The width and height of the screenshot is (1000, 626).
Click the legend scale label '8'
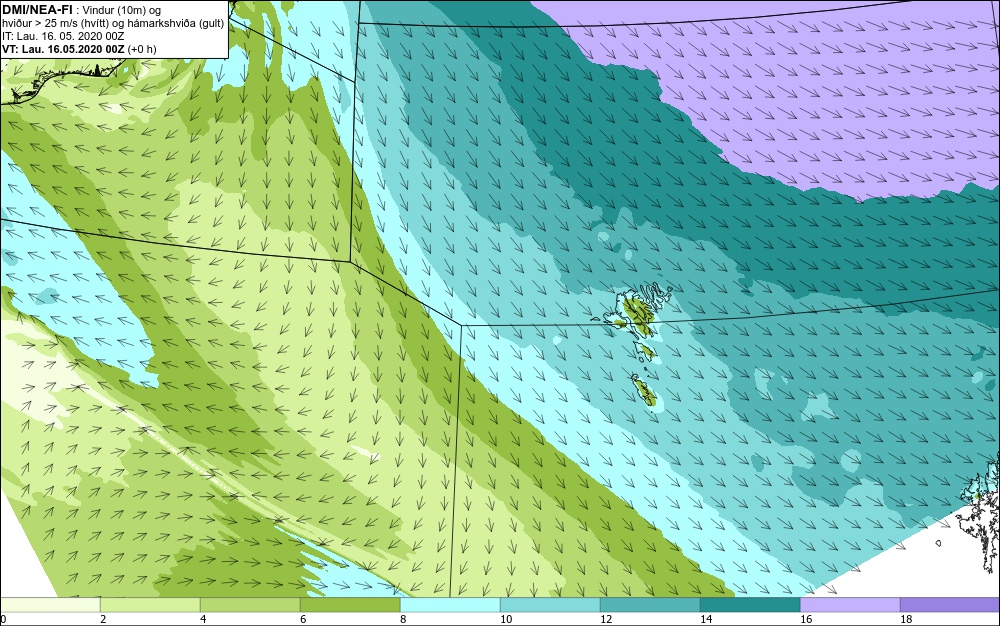coord(403,619)
